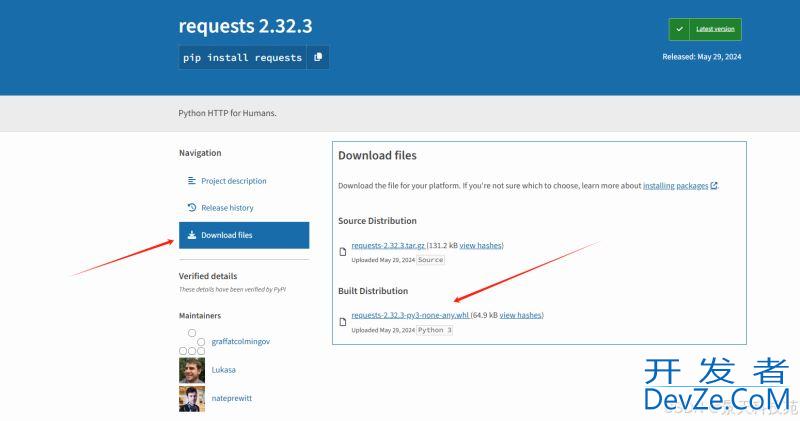800x421 pixels.
Task: Click the Verified details heading
Action: point(208,276)
